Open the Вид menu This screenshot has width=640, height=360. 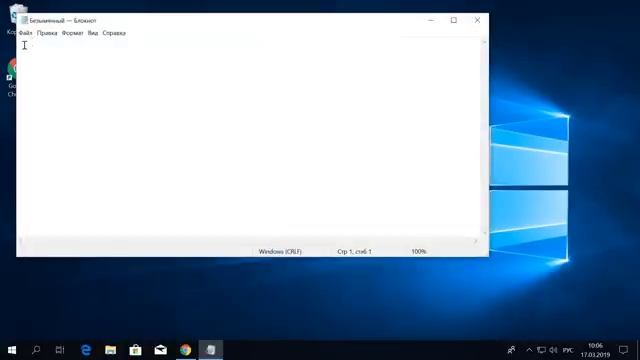pos(93,33)
